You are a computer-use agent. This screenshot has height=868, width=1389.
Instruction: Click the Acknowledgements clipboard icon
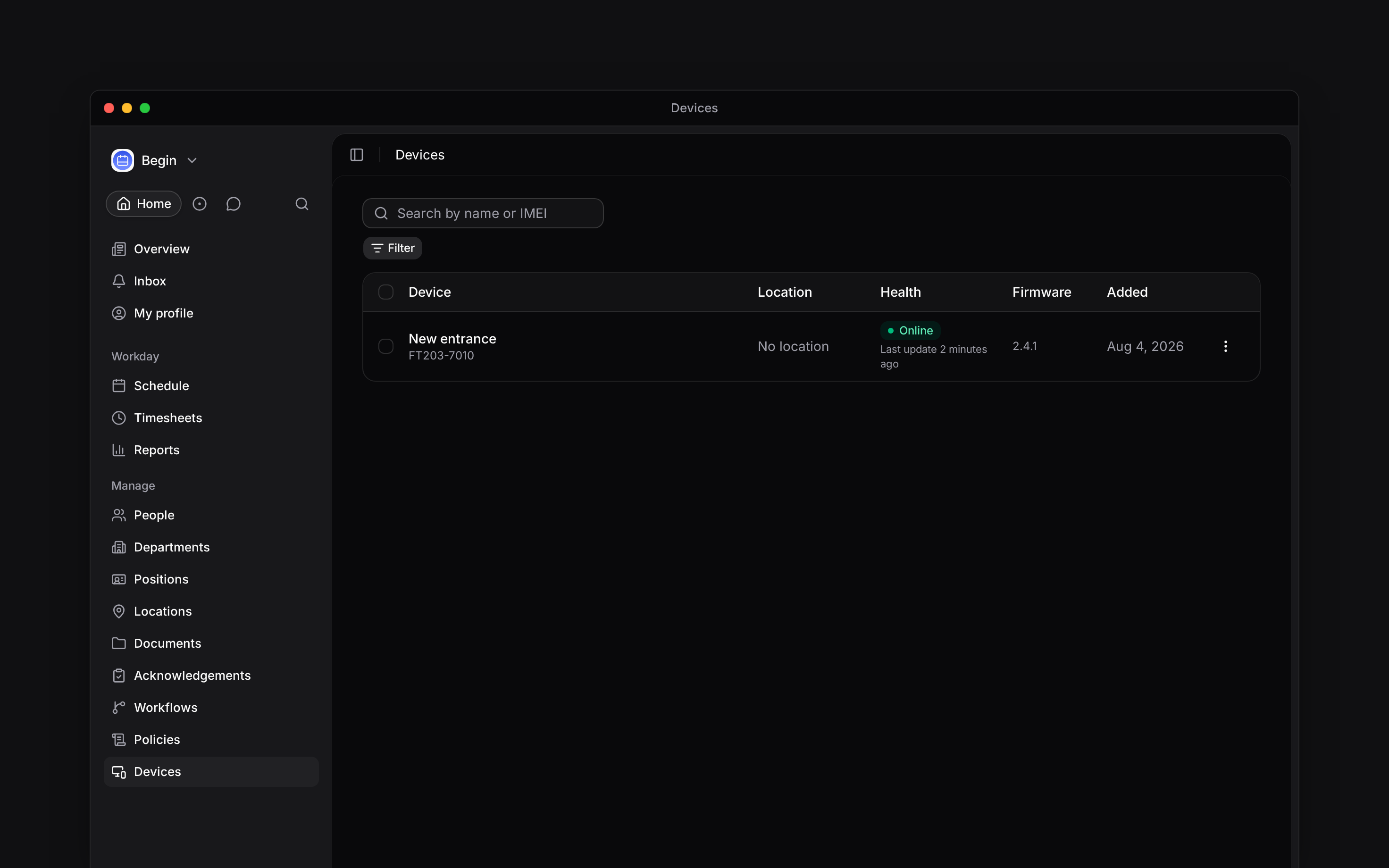[x=119, y=676]
